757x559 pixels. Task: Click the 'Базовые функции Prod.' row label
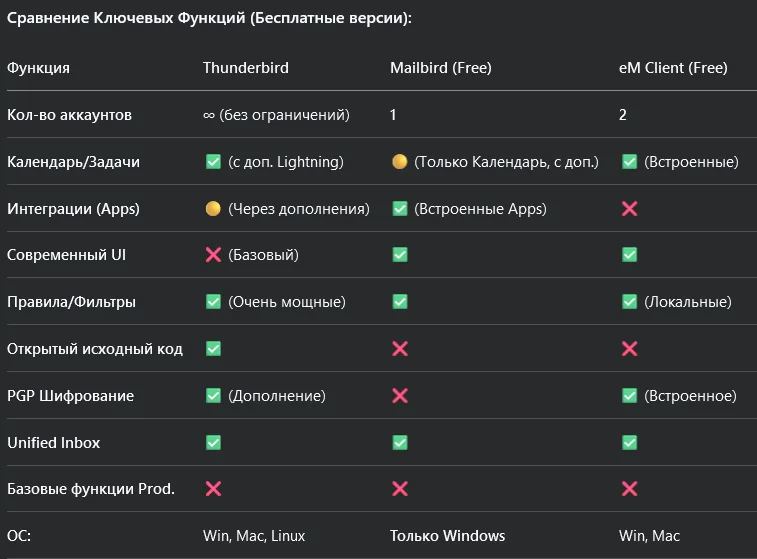[91, 489]
